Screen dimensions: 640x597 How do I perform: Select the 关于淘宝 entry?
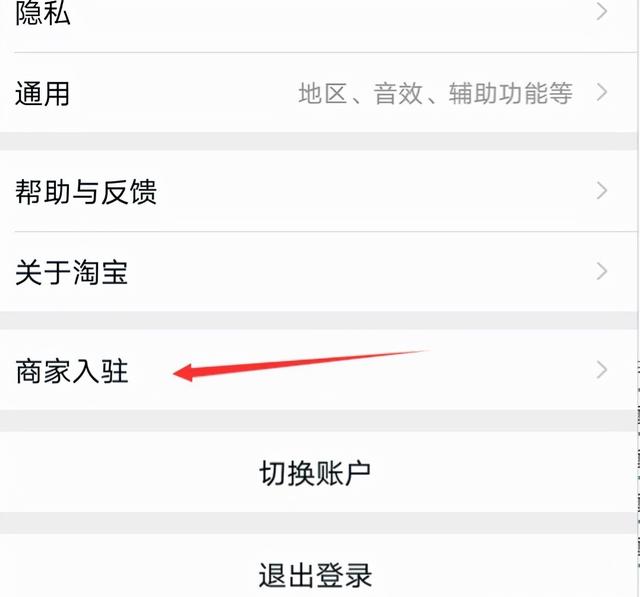pos(318,271)
